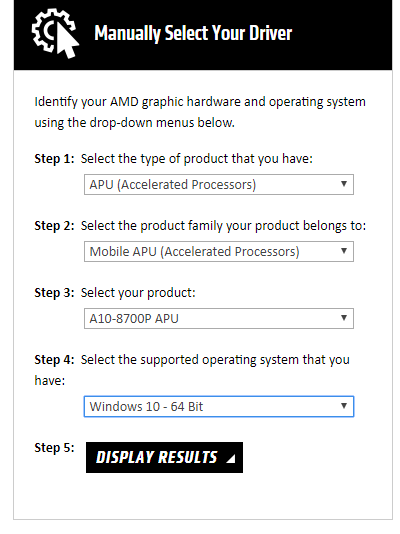Click the Step 2 label
Screen dimensions: 400x534
pos(54,226)
